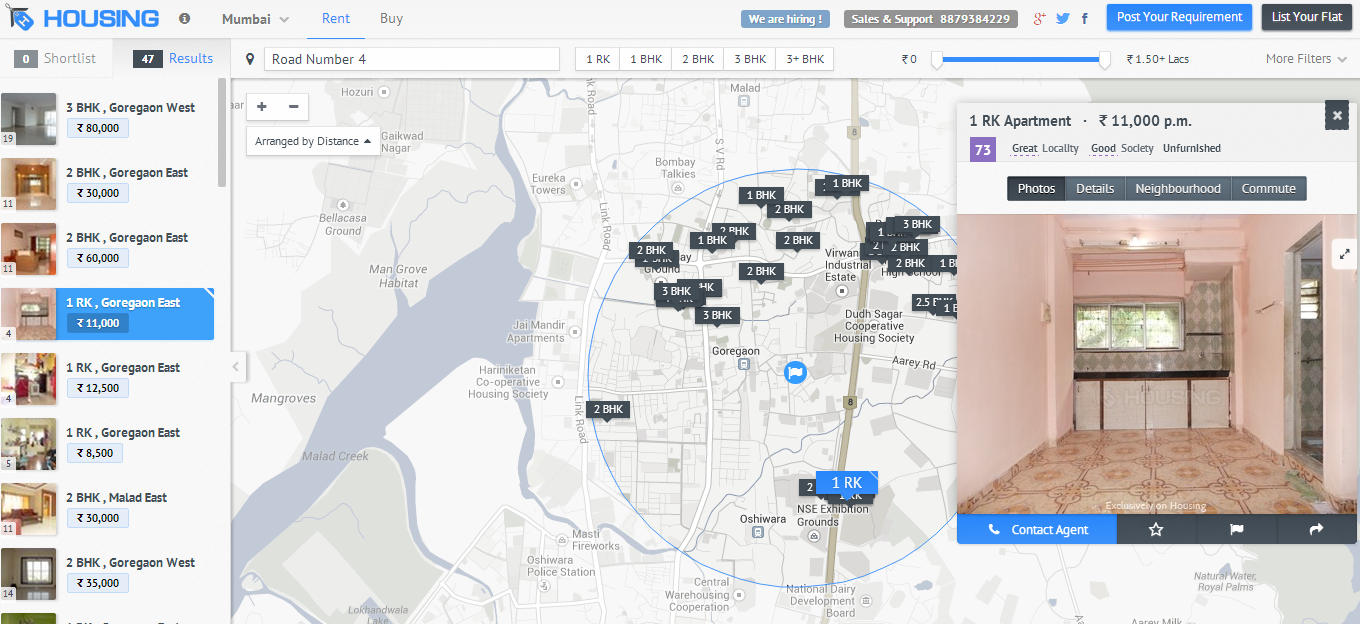Click the Housing logo icon
Screen dimensions: 1360x624
(x=20, y=18)
